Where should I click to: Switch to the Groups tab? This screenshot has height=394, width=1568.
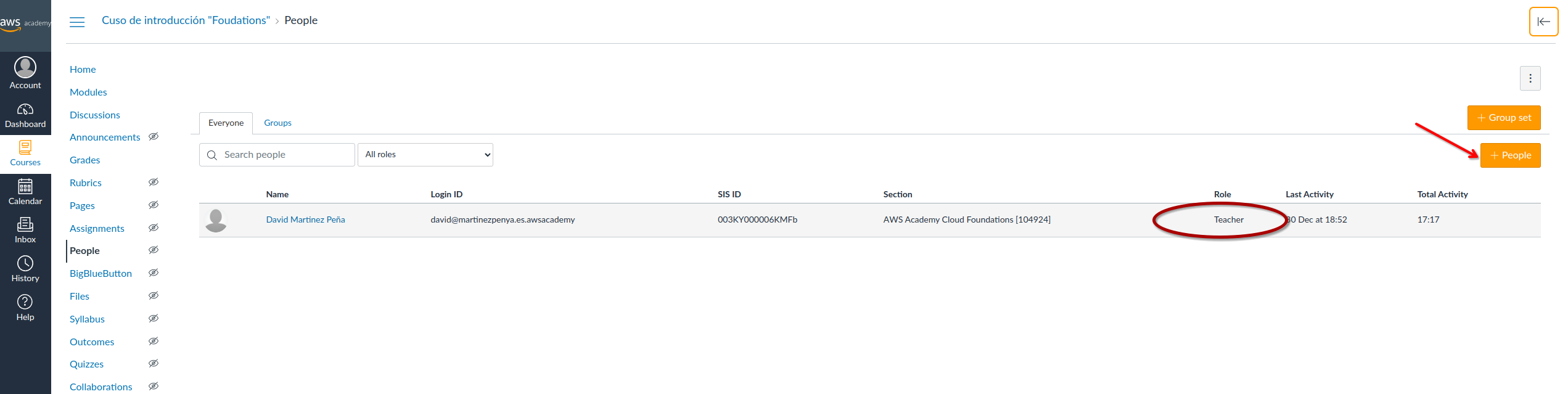277,123
